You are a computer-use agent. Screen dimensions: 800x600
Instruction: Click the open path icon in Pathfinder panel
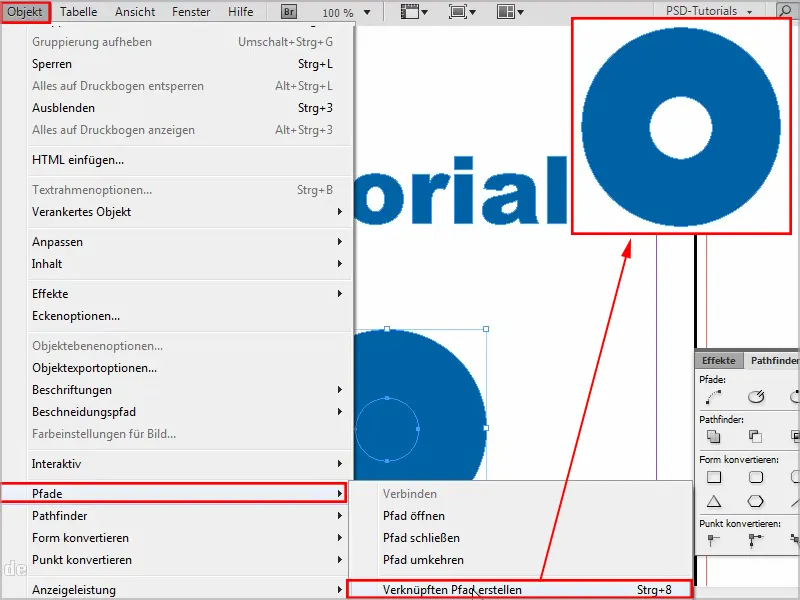[x=756, y=396]
